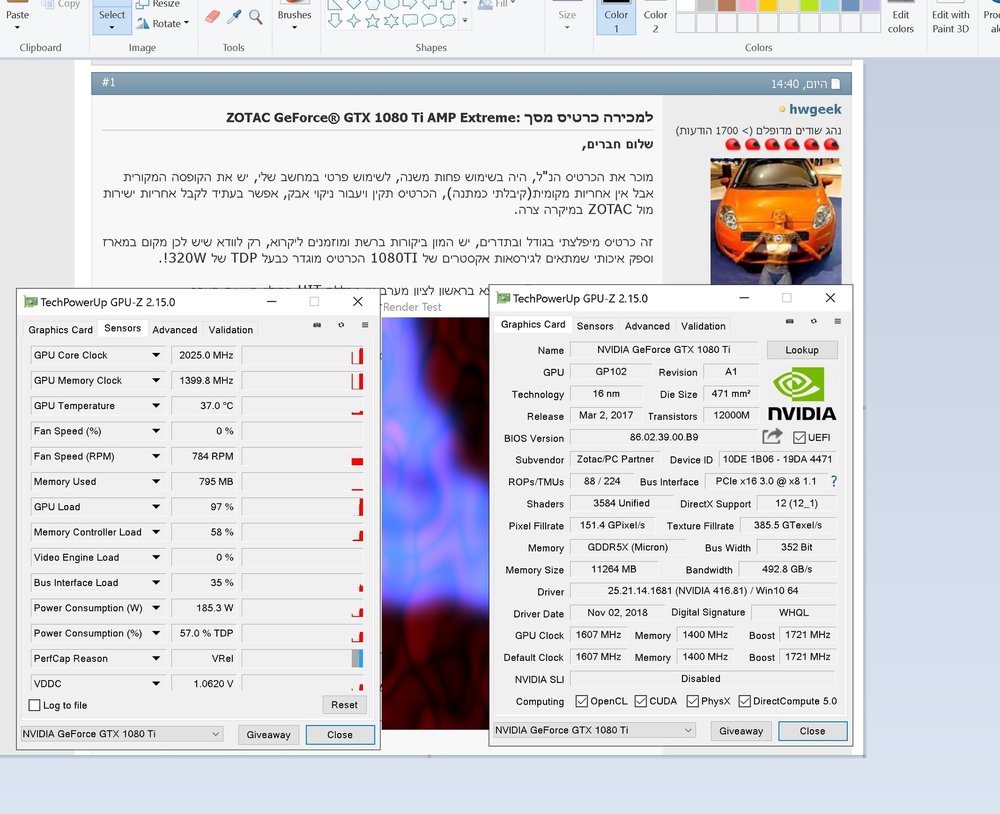Screen dimensions: 1000x814
Task: Click GPU-Z app icon in Sensors title bar
Action: click(31, 302)
